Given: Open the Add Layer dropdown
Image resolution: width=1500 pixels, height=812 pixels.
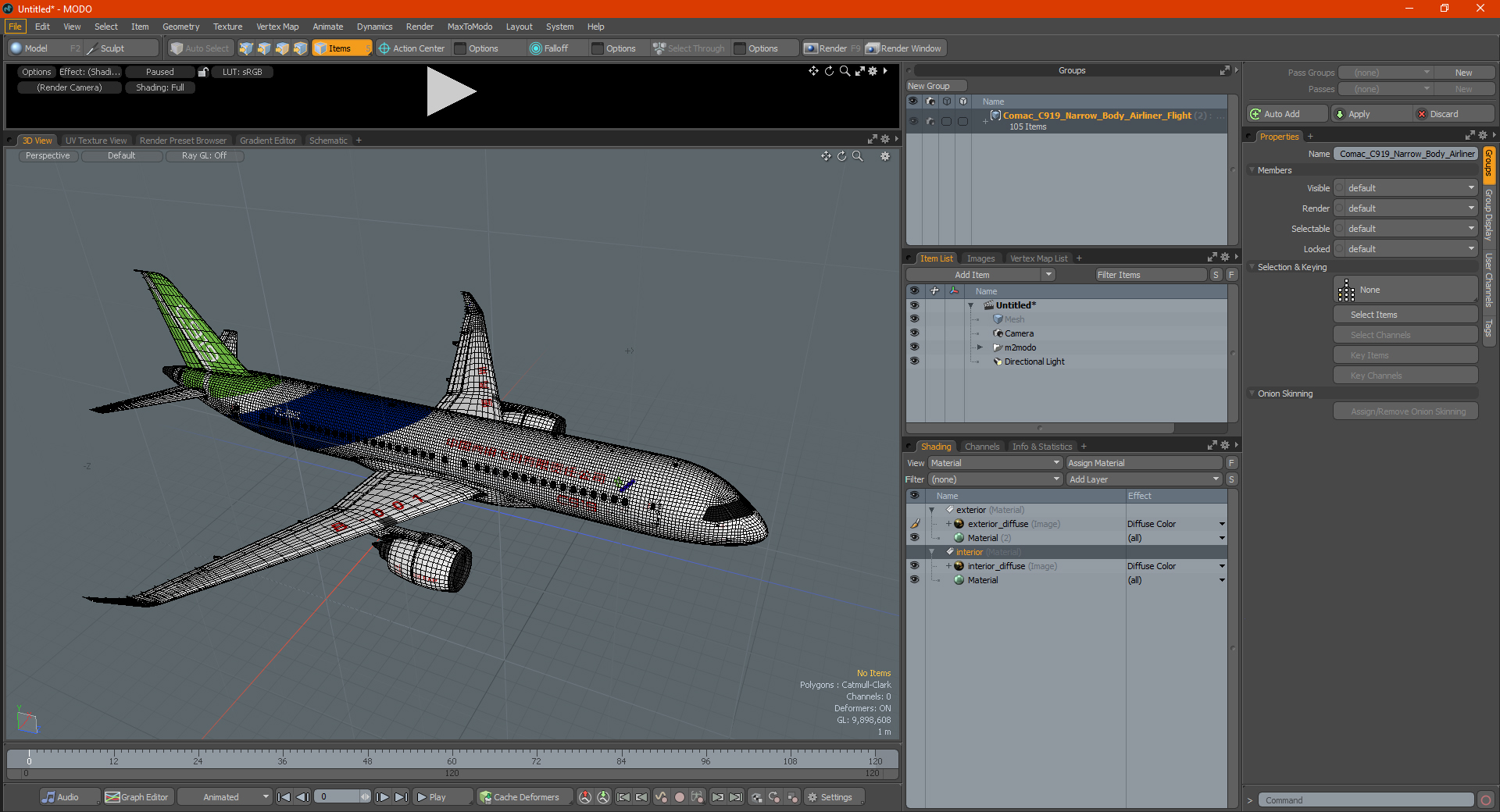Looking at the screenshot, I should click(x=1144, y=479).
